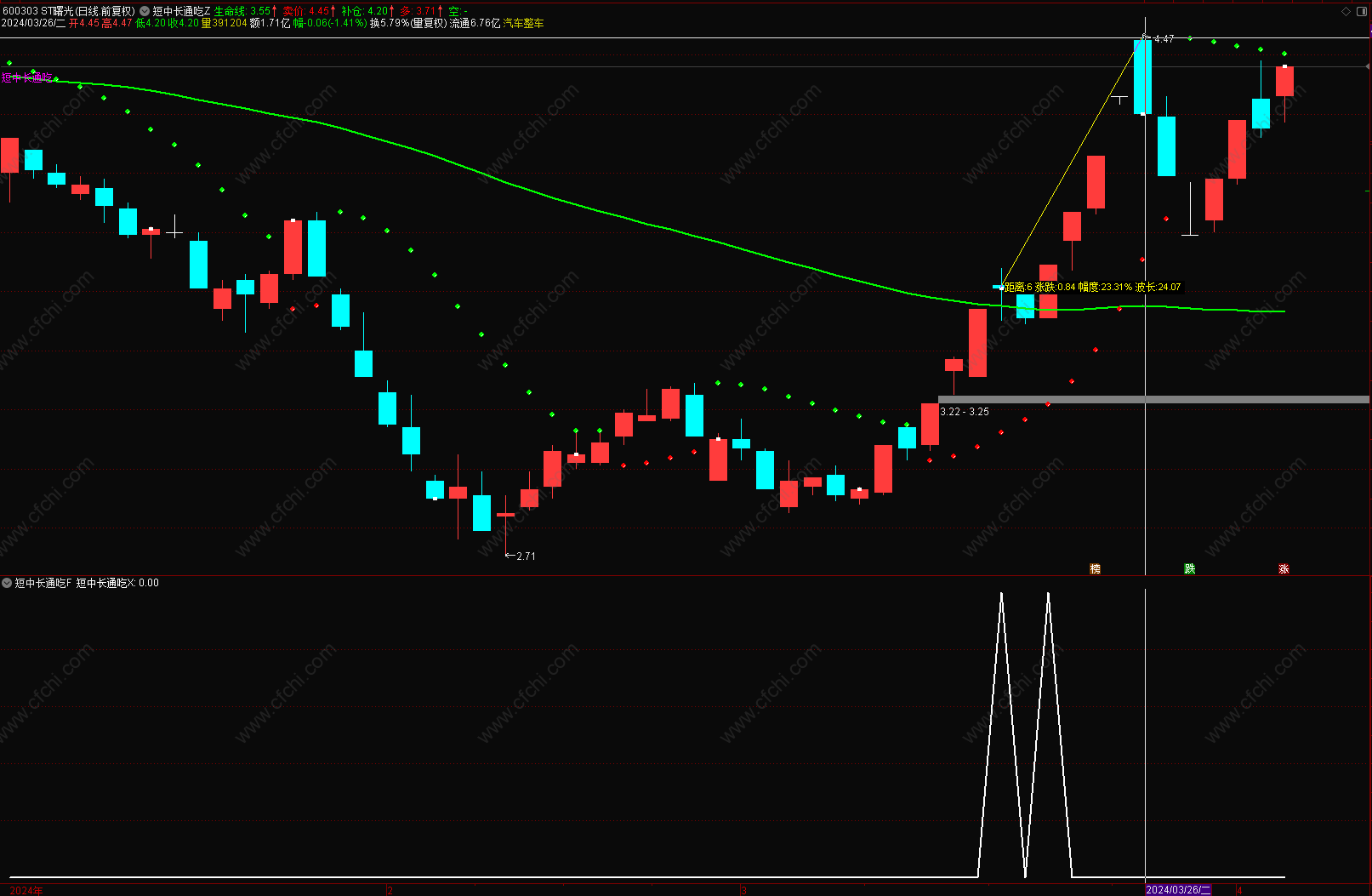The width and height of the screenshot is (1372, 896).
Task: Click the 短中长通吃Z indicator name
Action: point(181,11)
